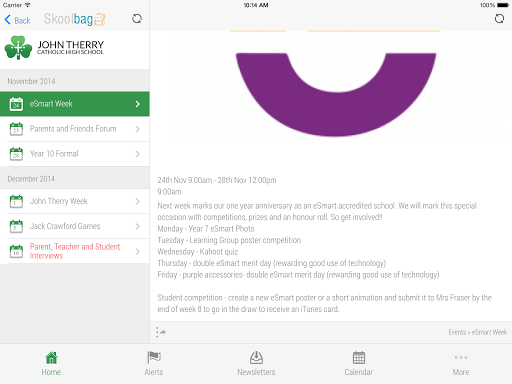Tap the Skoolbag logo in the header
Viewport: 512px width, 384px height.
(74, 19)
